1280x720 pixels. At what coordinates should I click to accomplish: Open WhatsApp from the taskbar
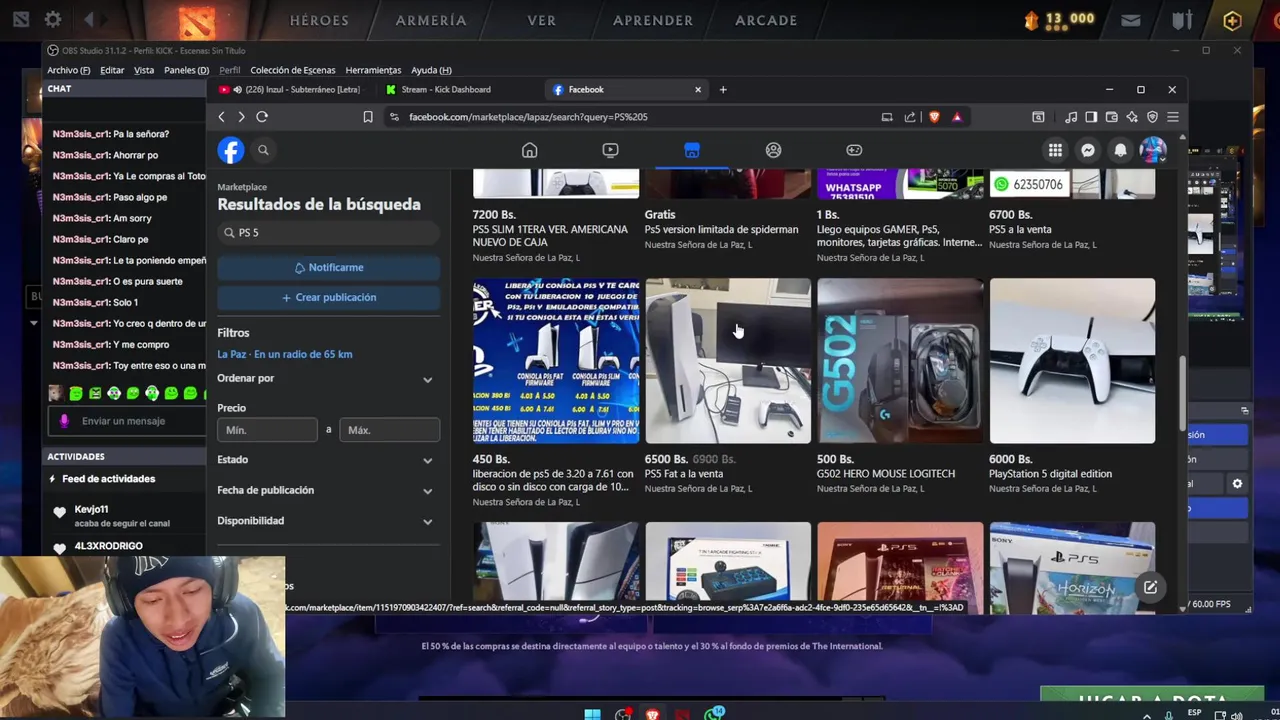click(x=714, y=714)
